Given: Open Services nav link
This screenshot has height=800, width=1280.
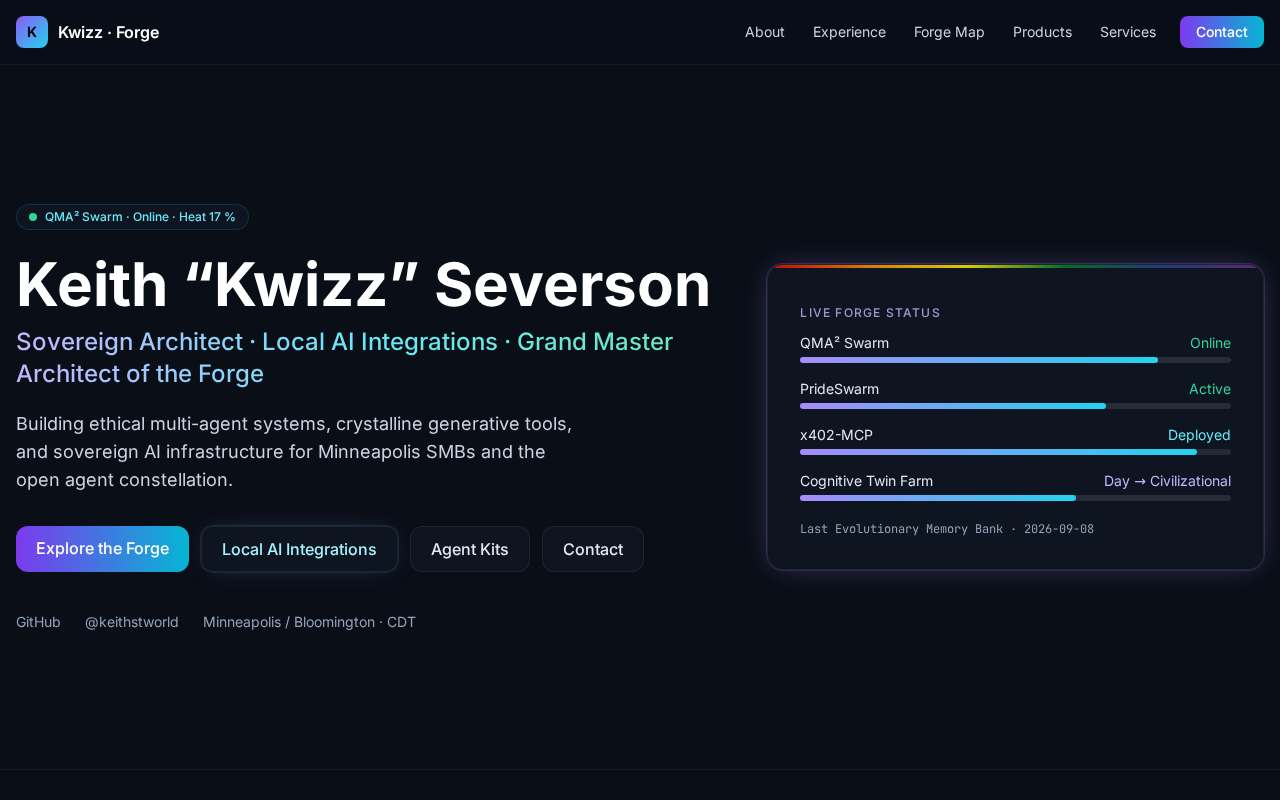Looking at the screenshot, I should click(x=1128, y=32).
